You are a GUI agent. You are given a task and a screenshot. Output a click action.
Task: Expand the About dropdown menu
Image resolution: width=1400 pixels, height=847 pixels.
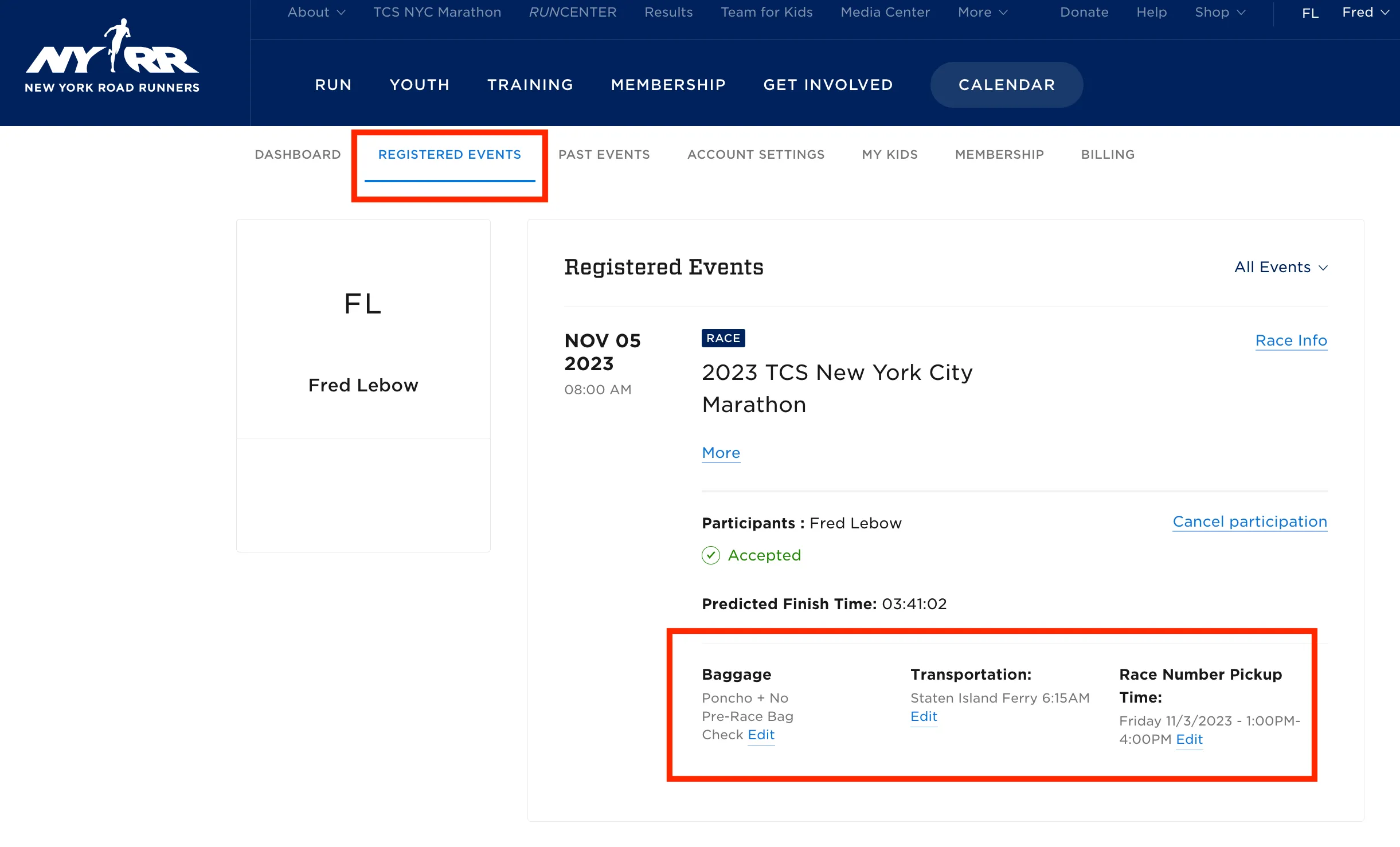click(x=316, y=12)
